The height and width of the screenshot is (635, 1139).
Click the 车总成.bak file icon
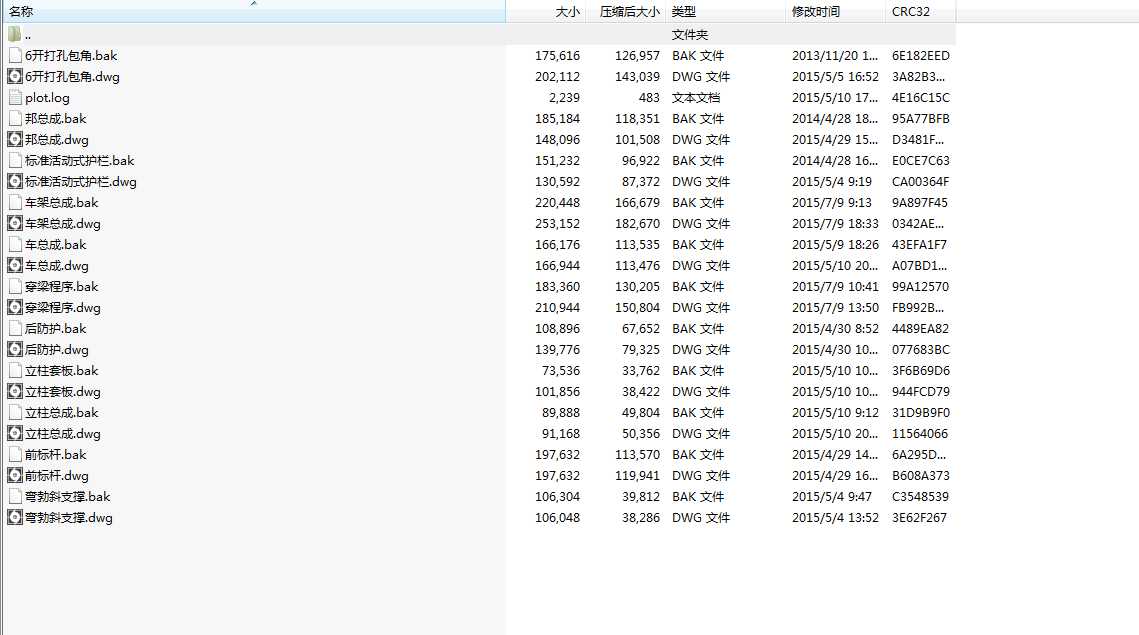15,245
